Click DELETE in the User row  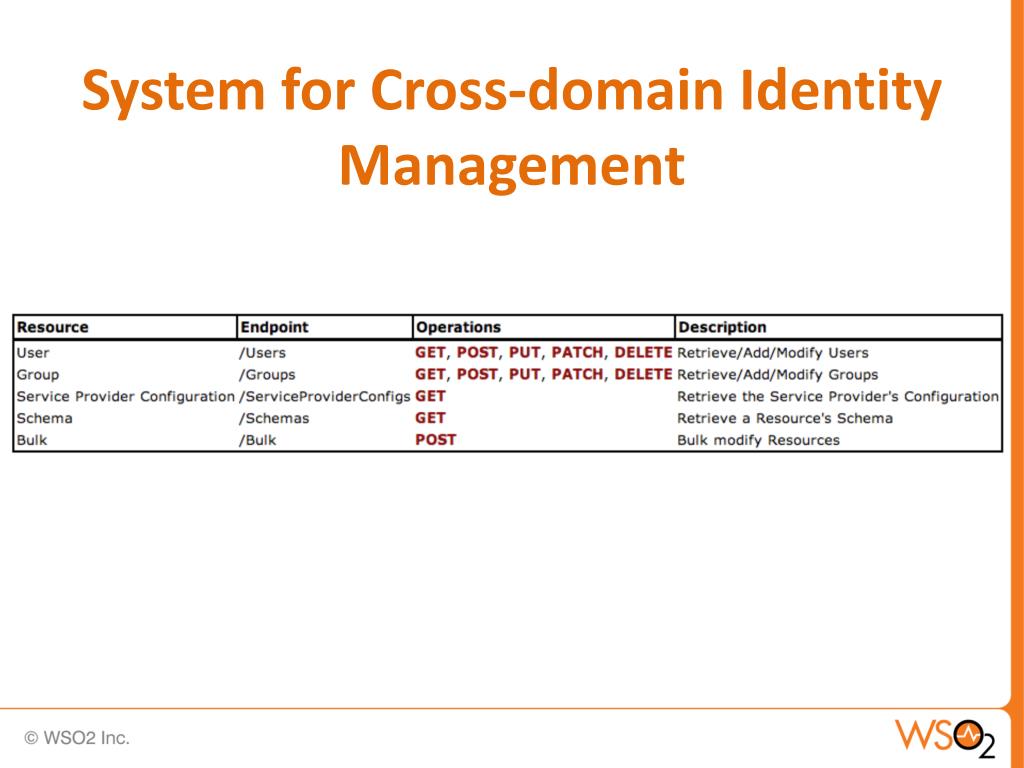coord(643,353)
